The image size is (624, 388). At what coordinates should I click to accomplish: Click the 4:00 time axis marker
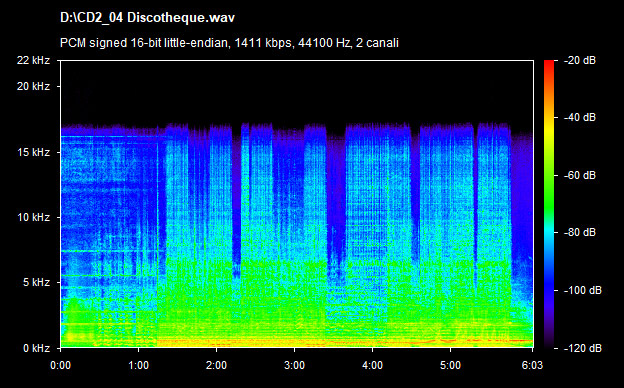click(372, 365)
